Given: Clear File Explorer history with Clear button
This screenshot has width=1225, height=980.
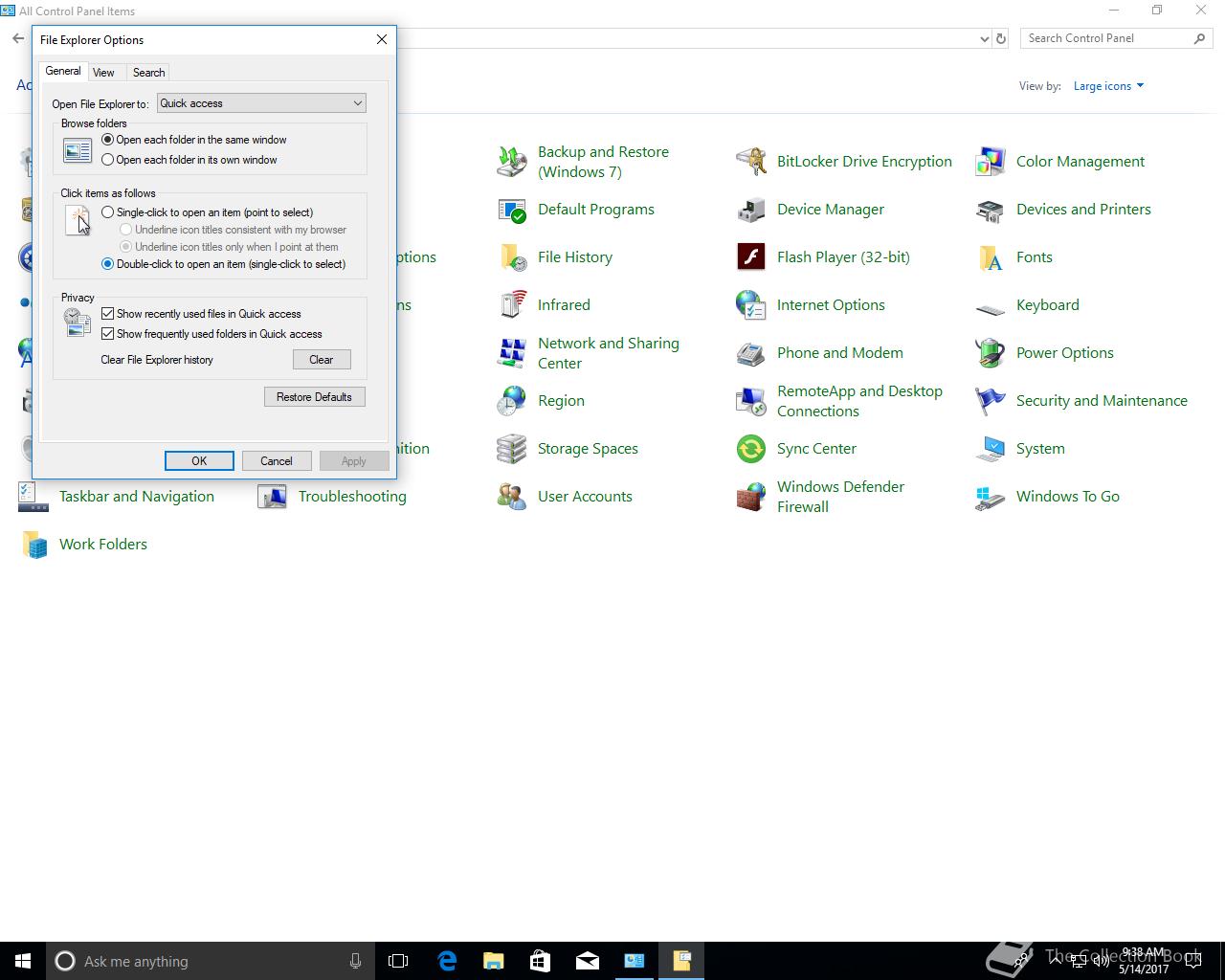Looking at the screenshot, I should [322, 360].
